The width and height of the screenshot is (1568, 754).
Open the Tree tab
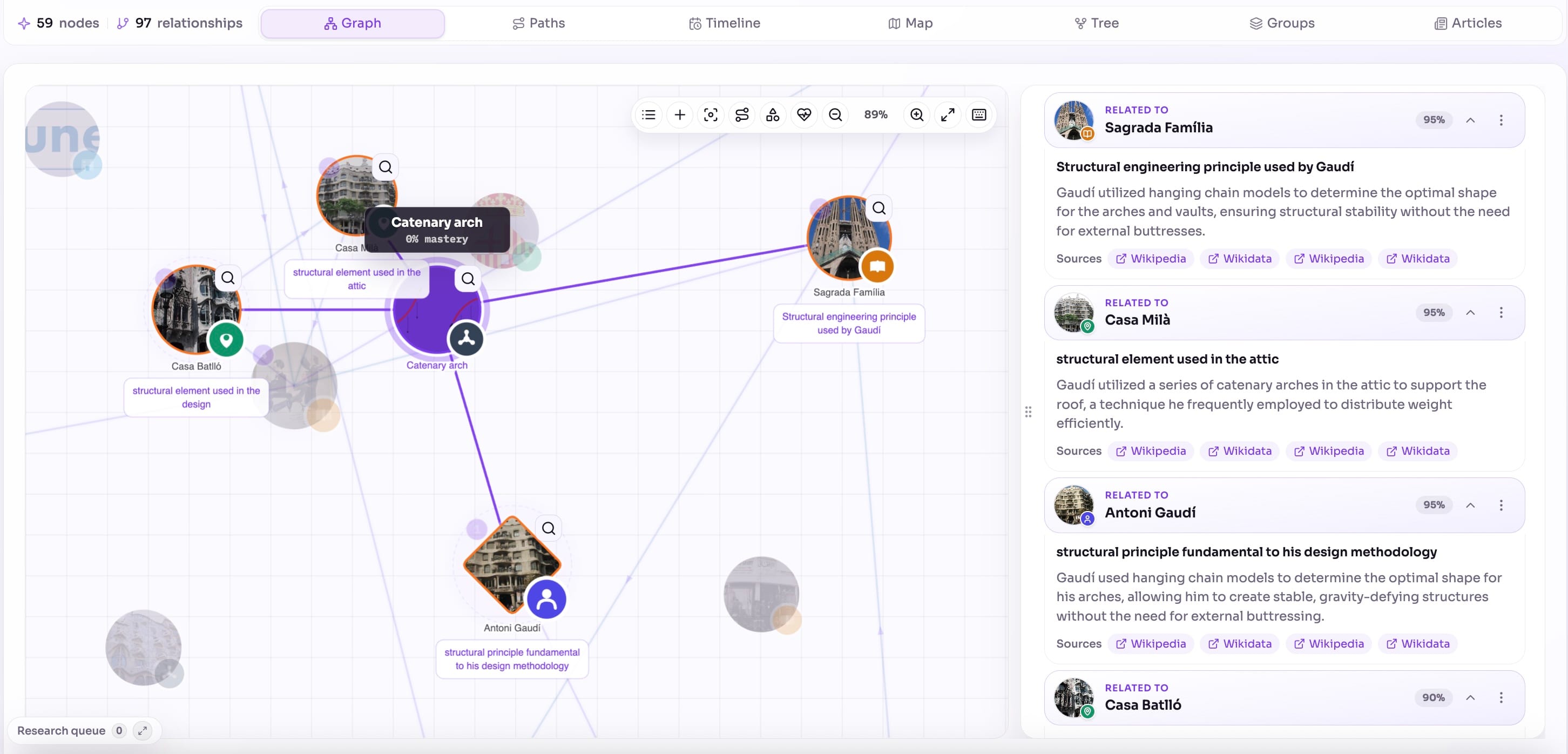point(1096,23)
